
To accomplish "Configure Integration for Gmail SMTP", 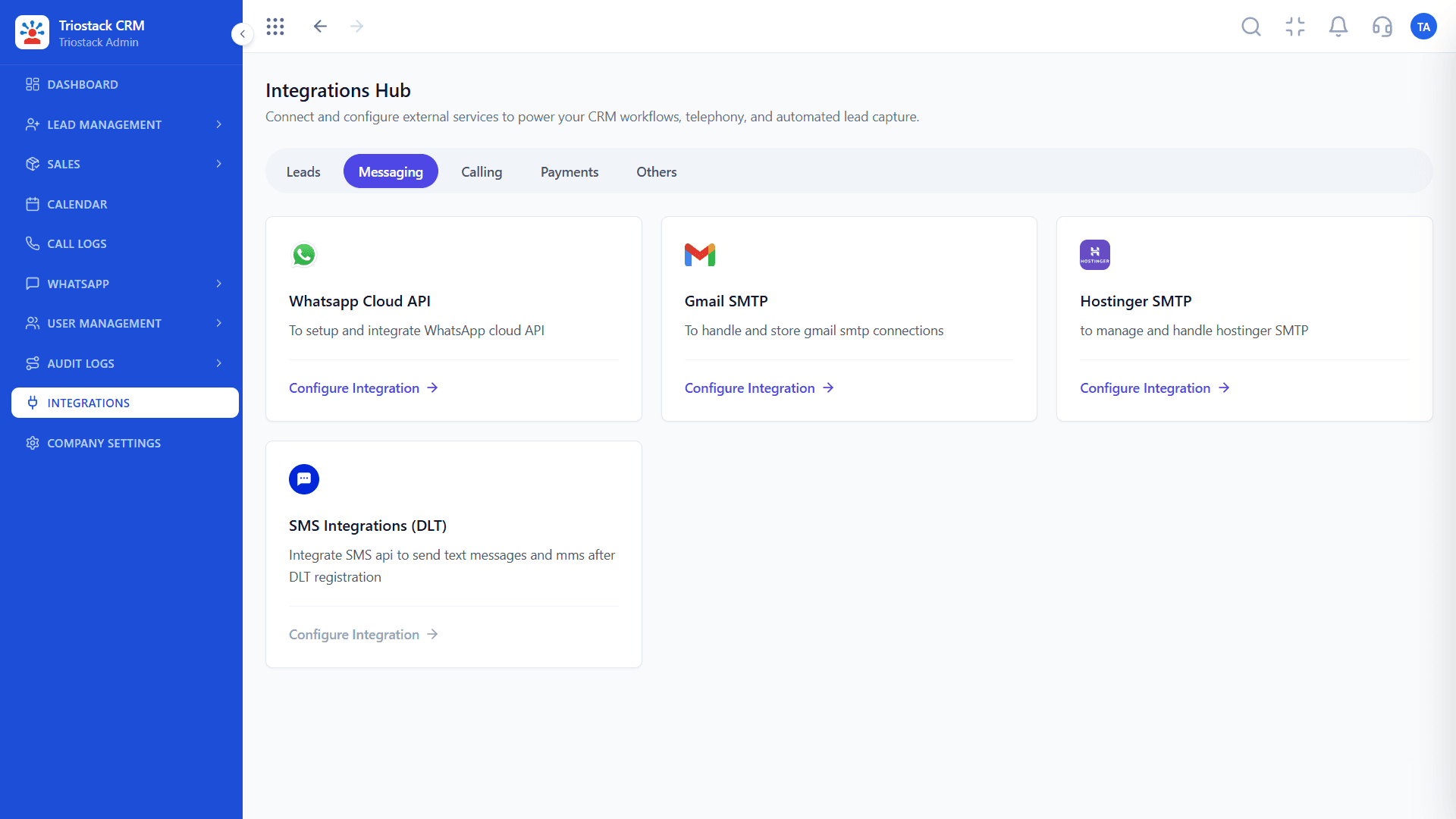I will 759,388.
